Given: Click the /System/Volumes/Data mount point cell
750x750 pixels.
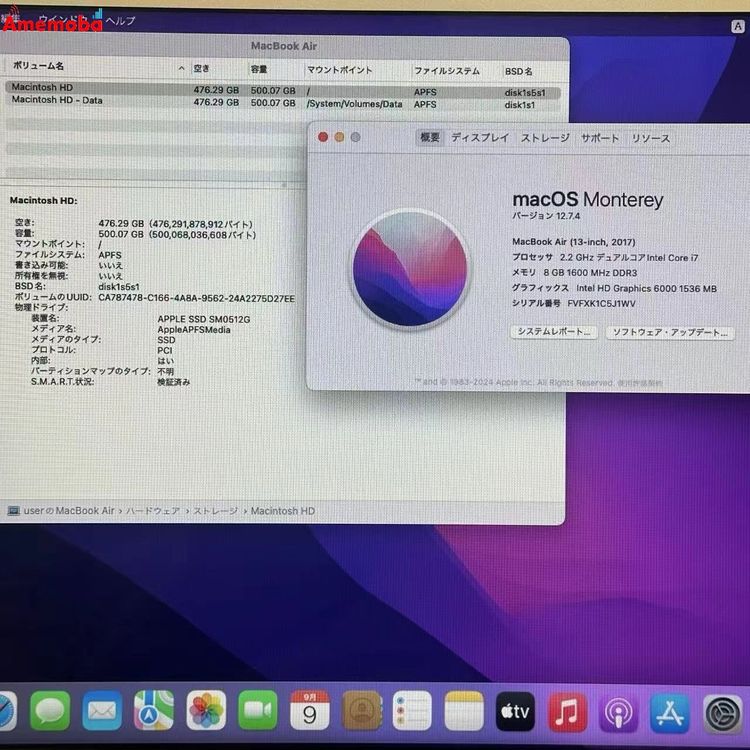Looking at the screenshot, I should point(354,104).
